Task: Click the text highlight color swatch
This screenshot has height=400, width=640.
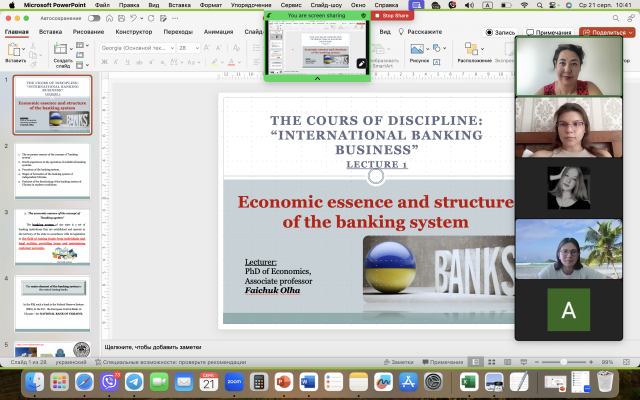Action: click(x=214, y=62)
